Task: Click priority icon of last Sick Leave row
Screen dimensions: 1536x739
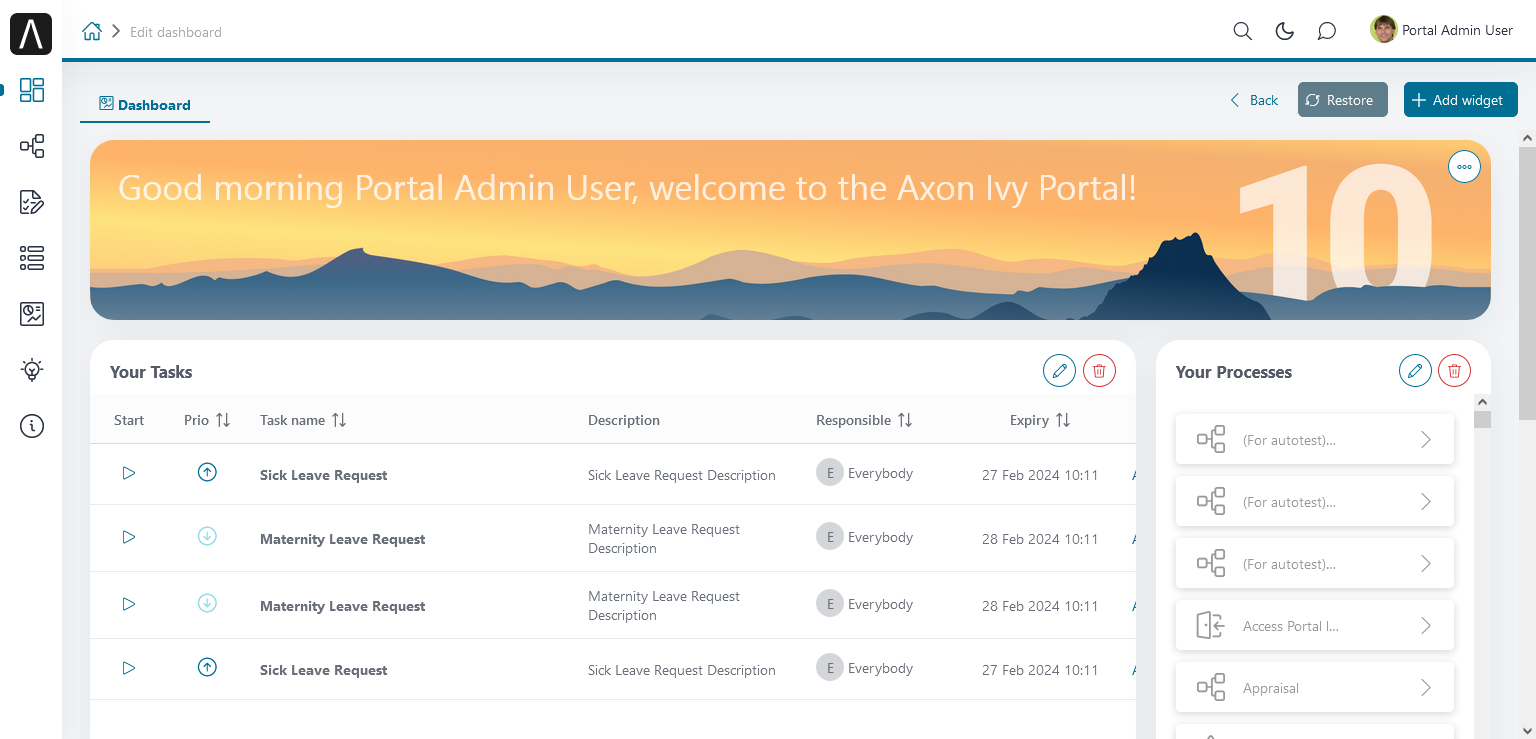Action: click(207, 667)
